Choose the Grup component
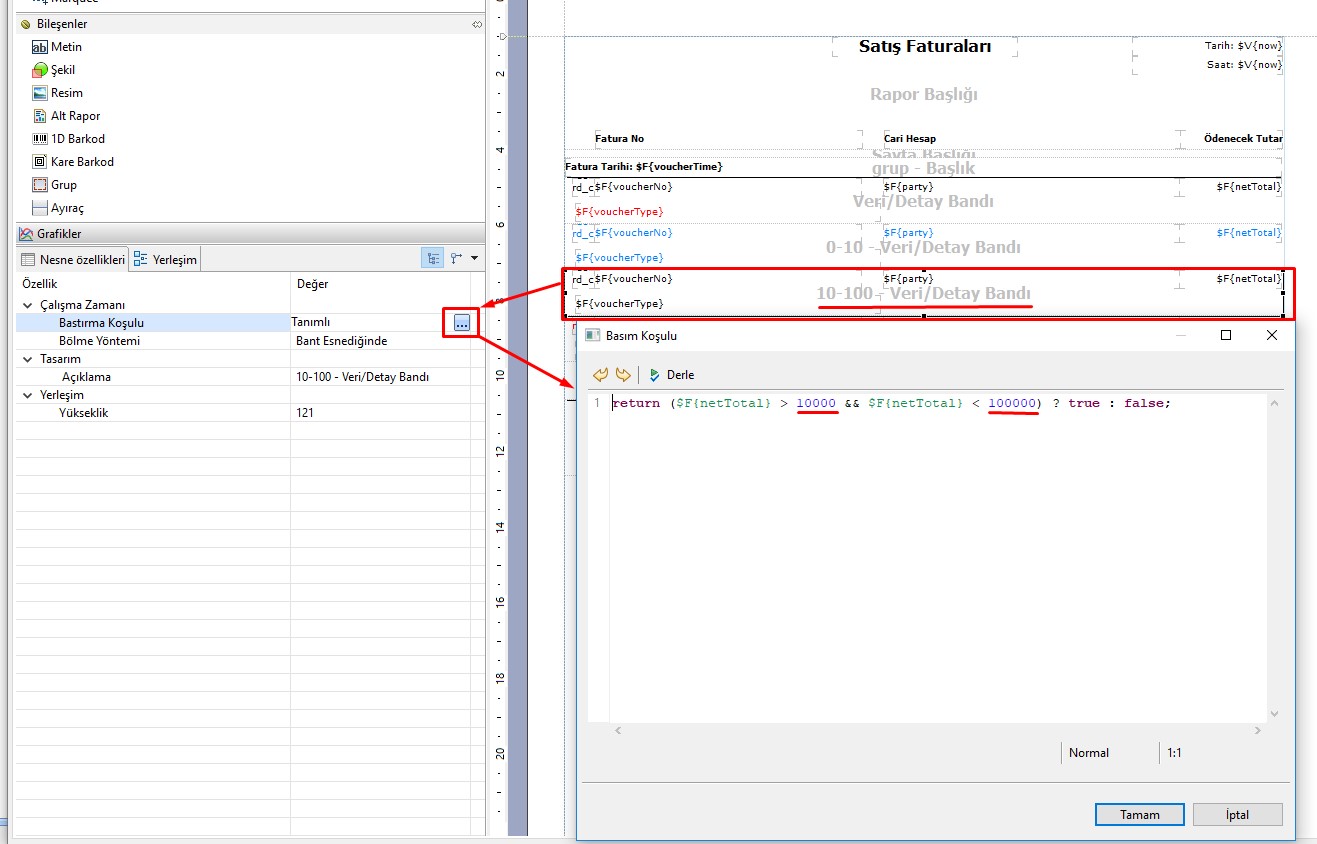This screenshot has height=844, width=1317. tap(63, 185)
